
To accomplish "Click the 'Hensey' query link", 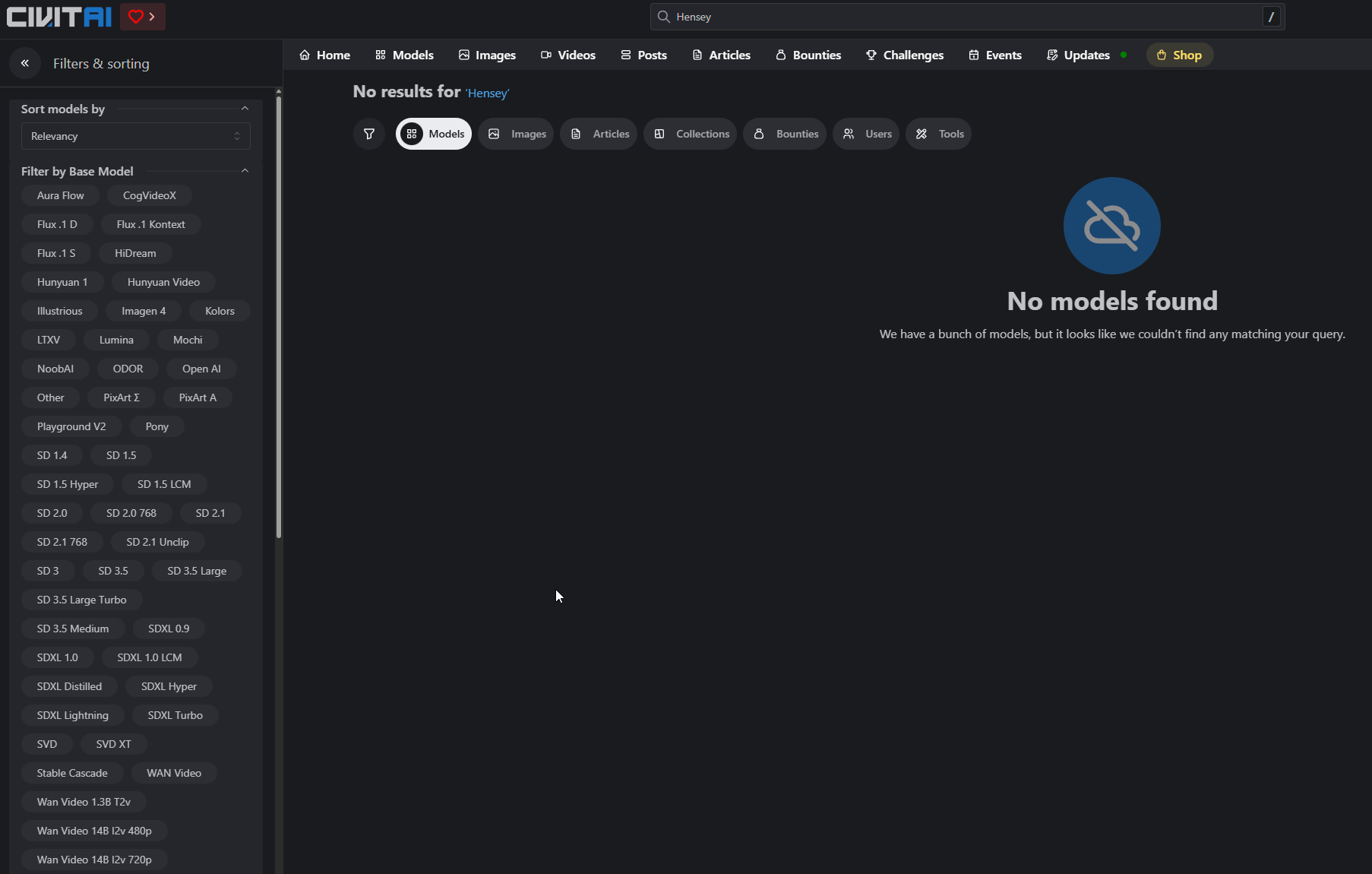I will click(487, 93).
